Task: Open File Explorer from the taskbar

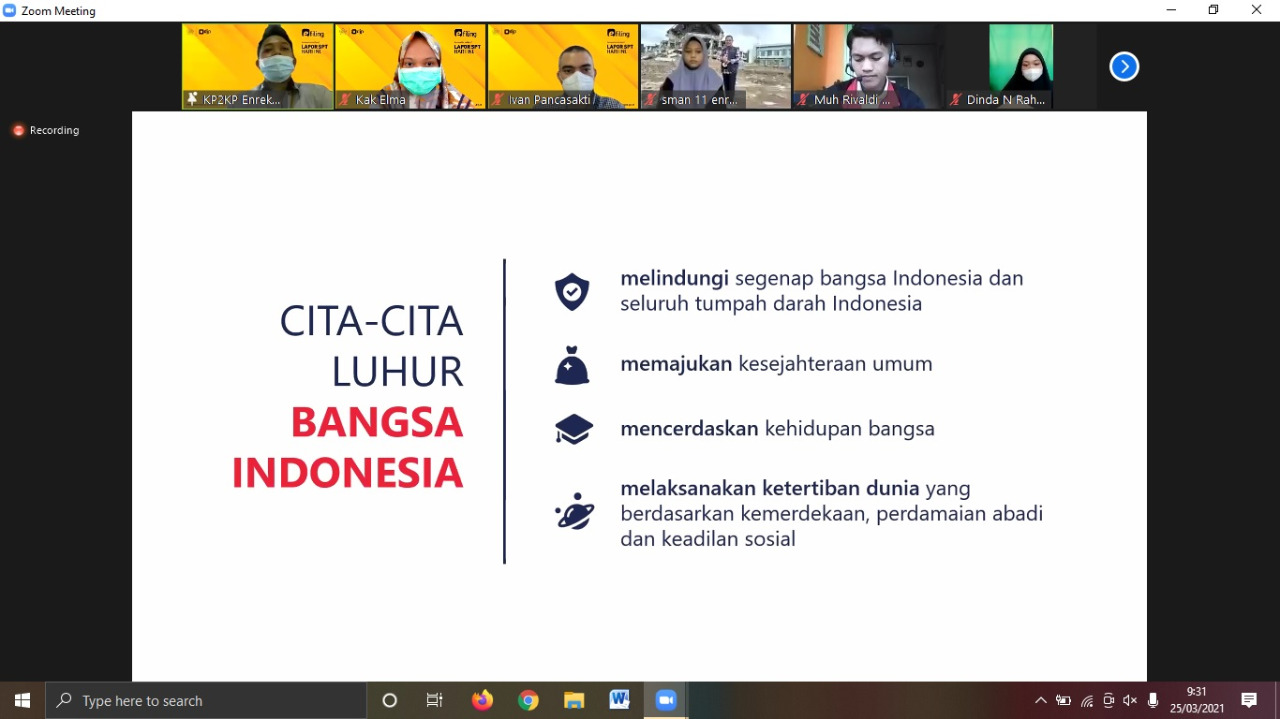Action: click(574, 700)
